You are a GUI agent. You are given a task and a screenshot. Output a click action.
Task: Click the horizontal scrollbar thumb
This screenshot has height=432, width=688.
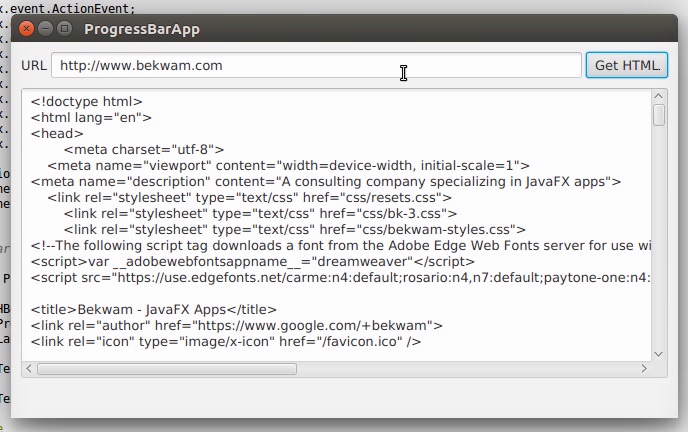pyautogui.click(x=166, y=369)
